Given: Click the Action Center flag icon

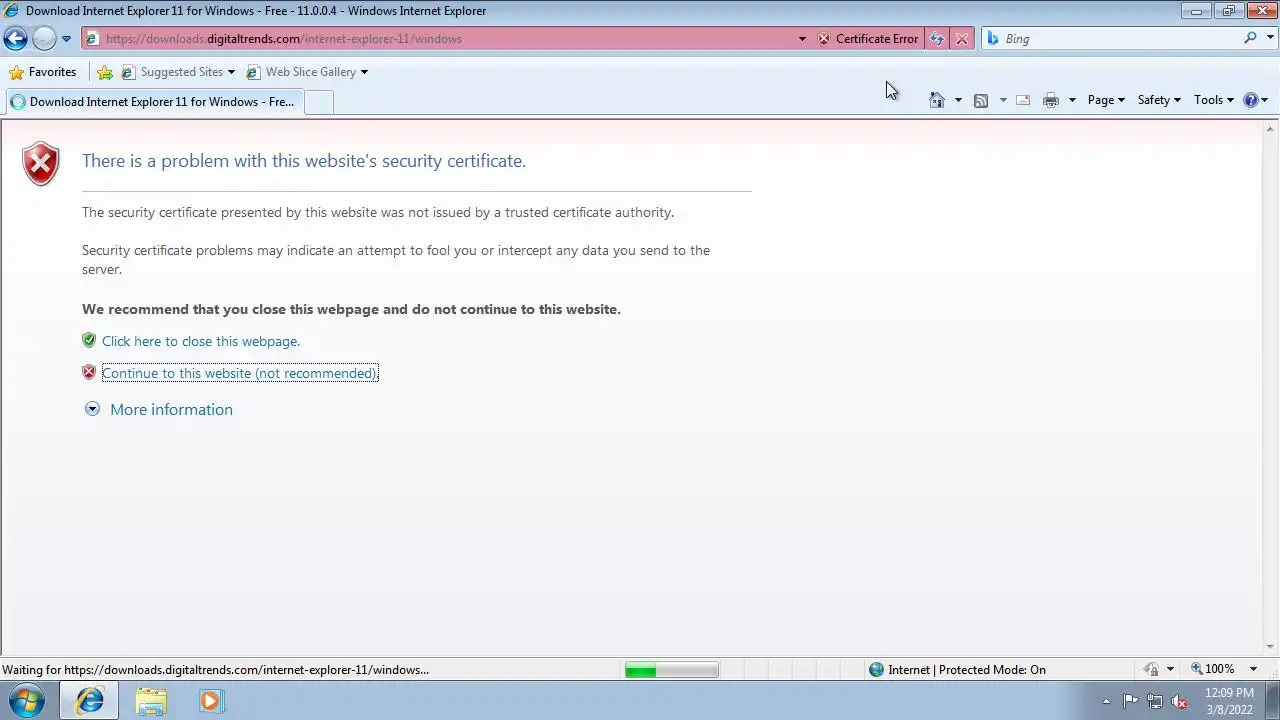Looking at the screenshot, I should coord(1130,701).
